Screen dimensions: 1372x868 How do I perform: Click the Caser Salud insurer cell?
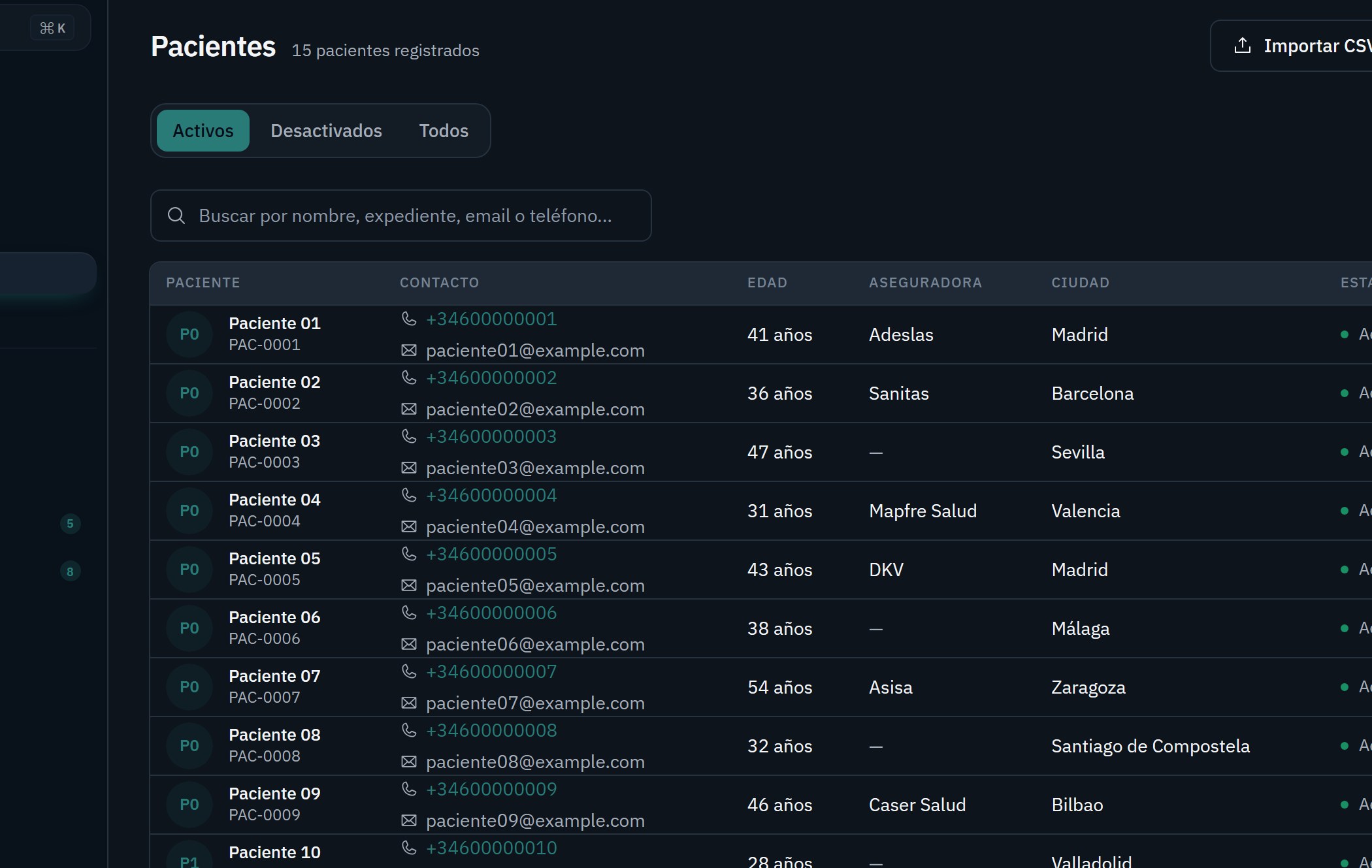(917, 805)
